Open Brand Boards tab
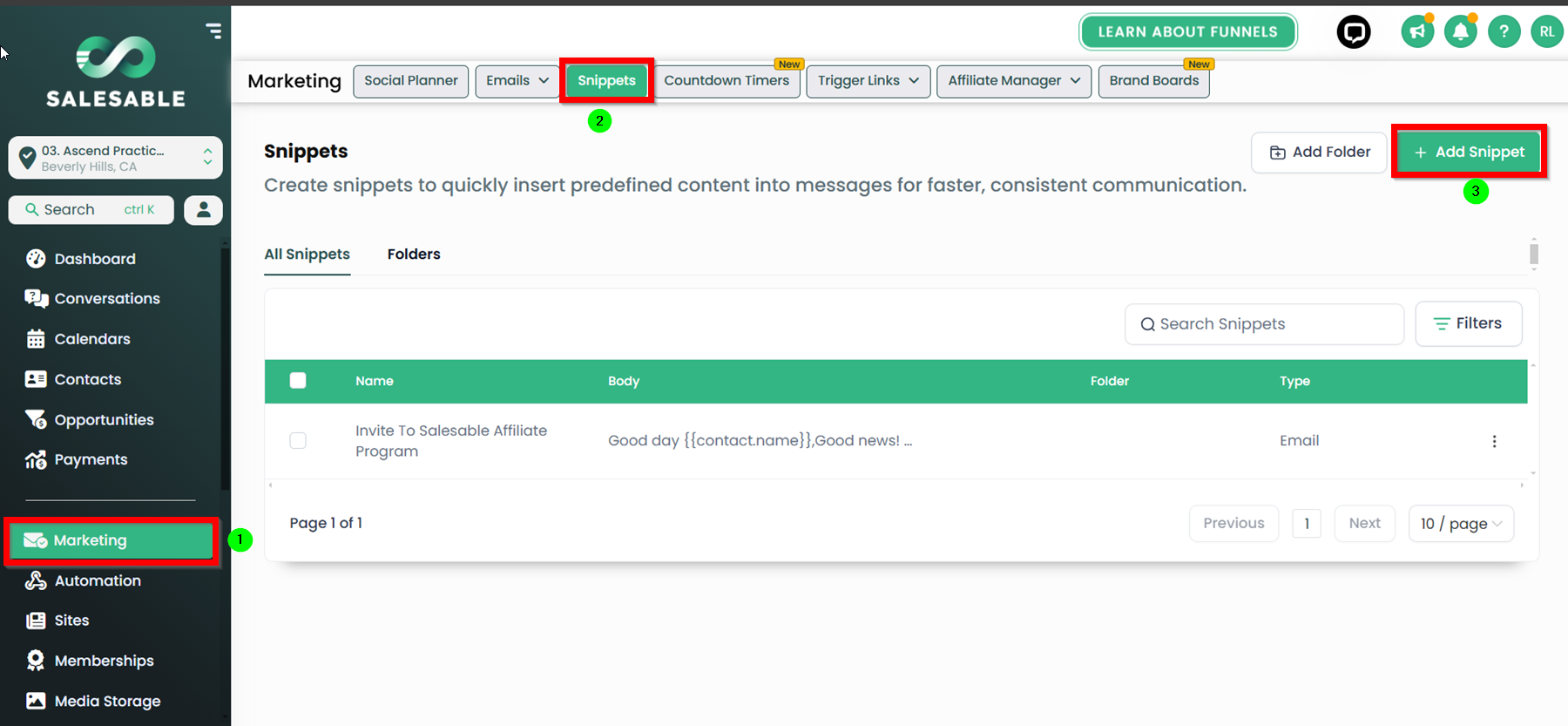The image size is (1568, 726). 1154,81
